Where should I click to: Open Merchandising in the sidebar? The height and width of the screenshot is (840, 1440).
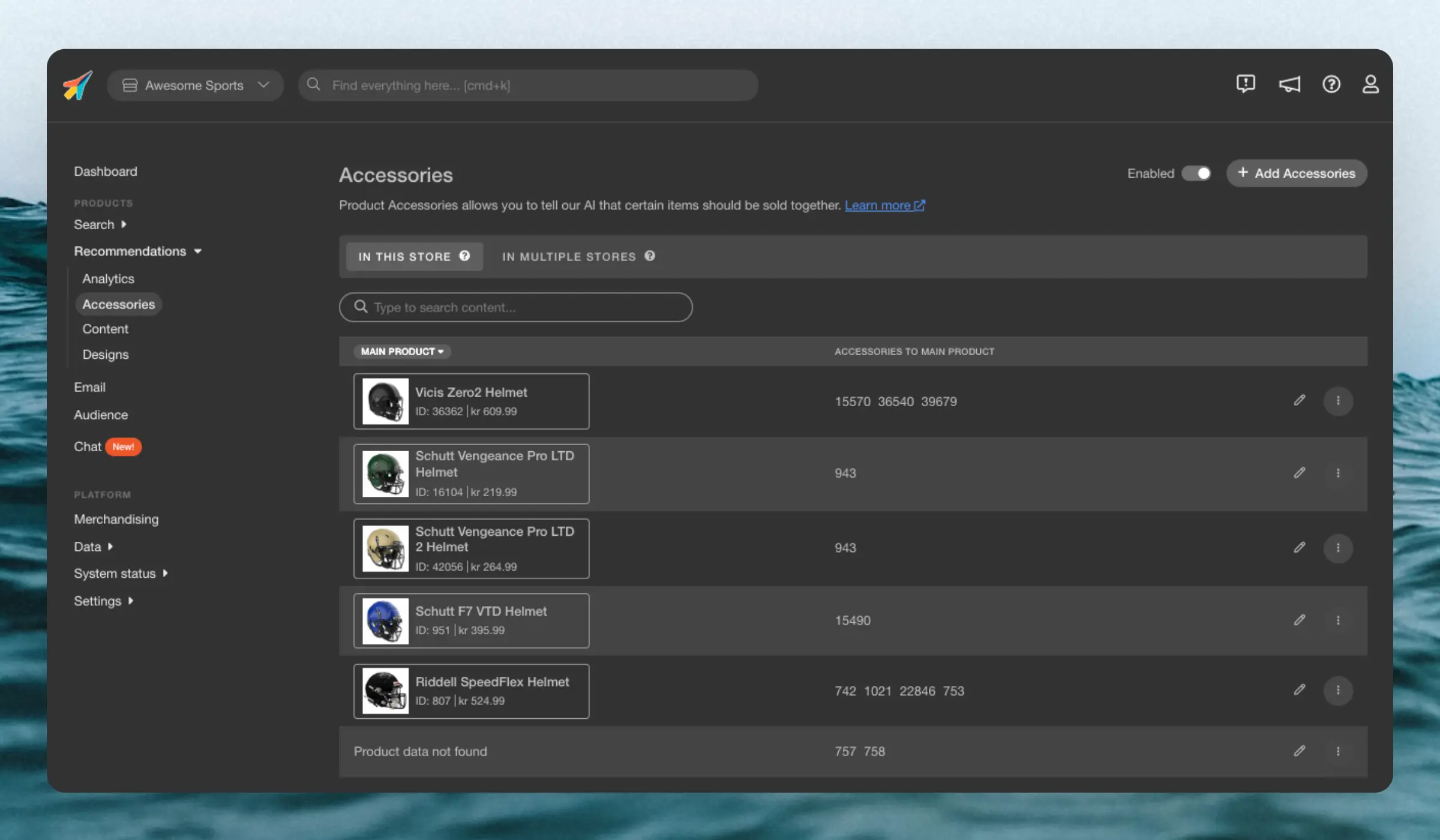[x=116, y=519]
